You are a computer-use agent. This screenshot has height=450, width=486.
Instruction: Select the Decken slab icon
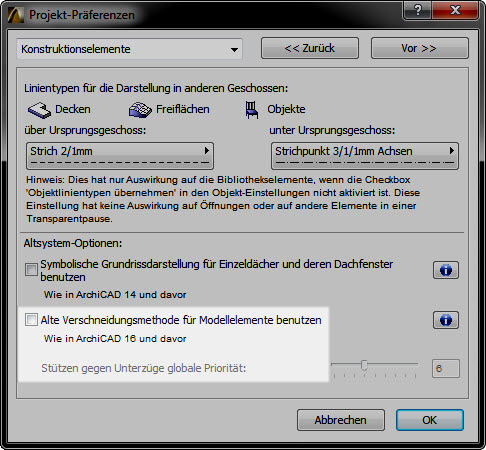(39, 110)
